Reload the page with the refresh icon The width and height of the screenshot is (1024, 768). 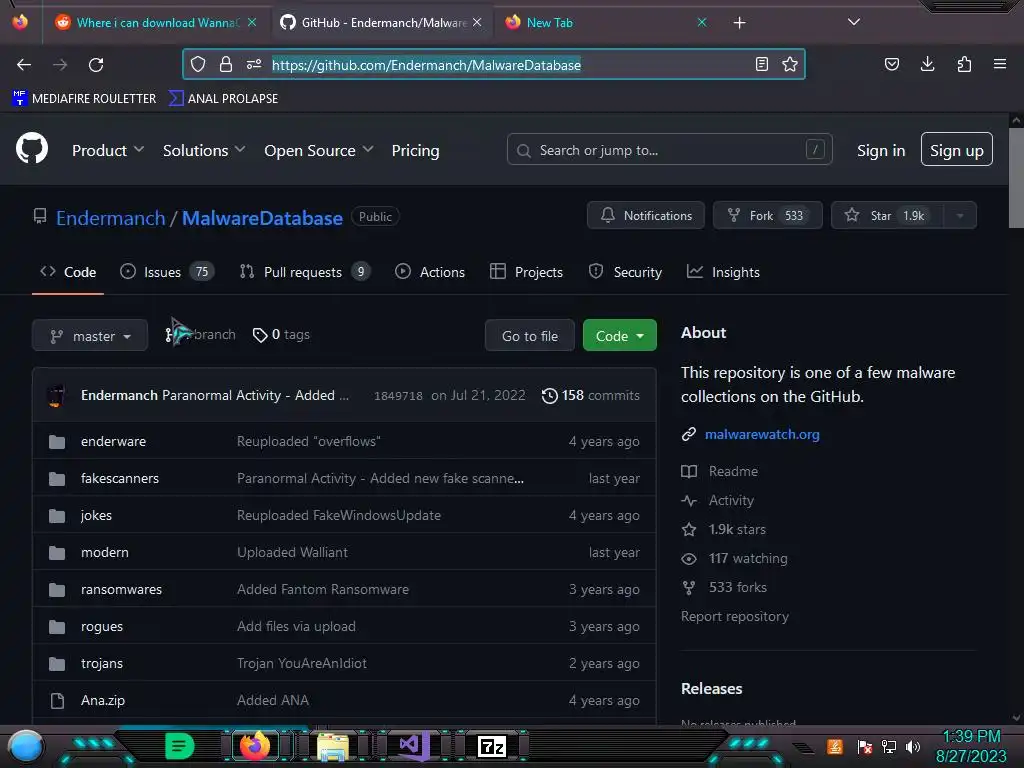click(96, 65)
